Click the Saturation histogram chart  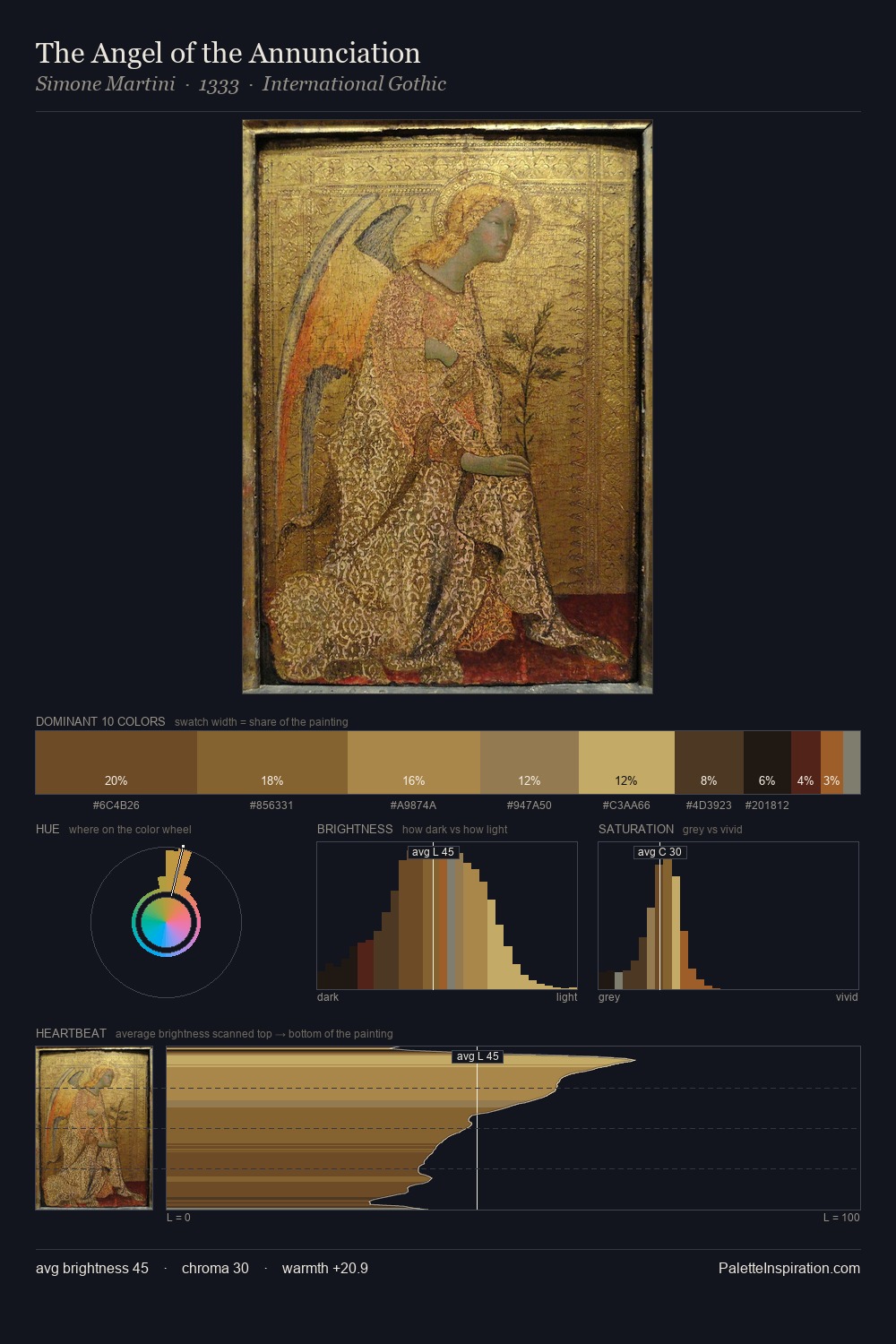(728, 916)
